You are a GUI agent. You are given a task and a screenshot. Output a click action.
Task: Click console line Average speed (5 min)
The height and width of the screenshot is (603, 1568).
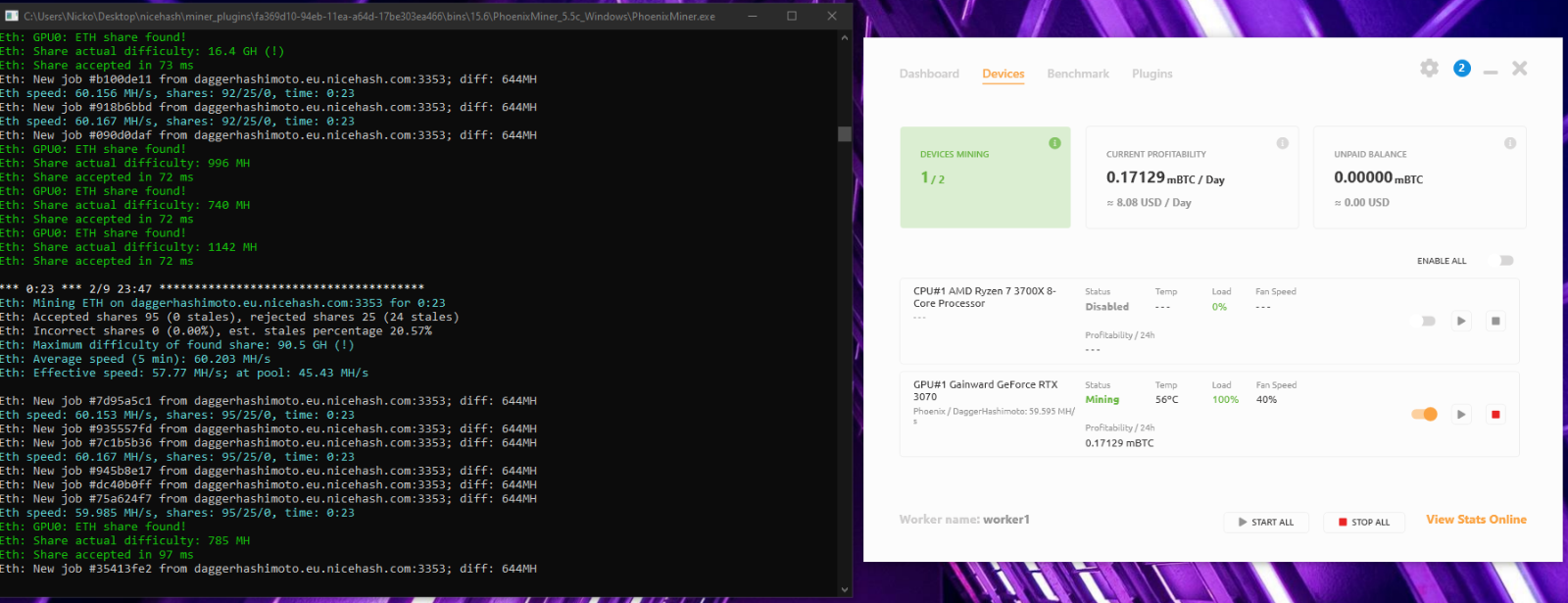[x=135, y=359]
